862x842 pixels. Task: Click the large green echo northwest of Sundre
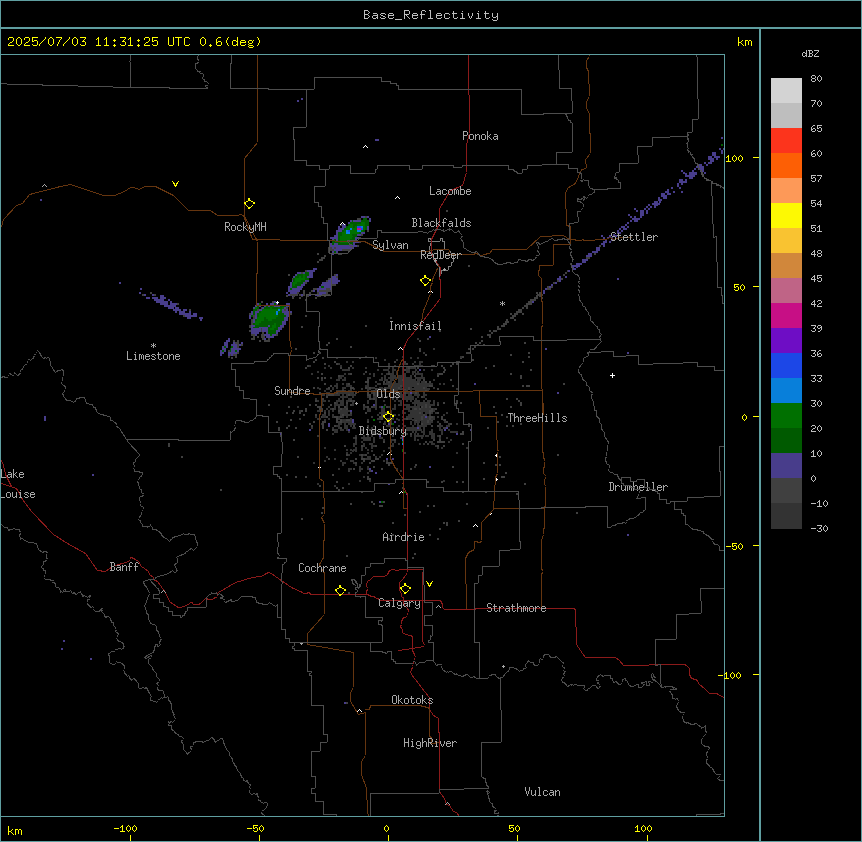(x=269, y=319)
